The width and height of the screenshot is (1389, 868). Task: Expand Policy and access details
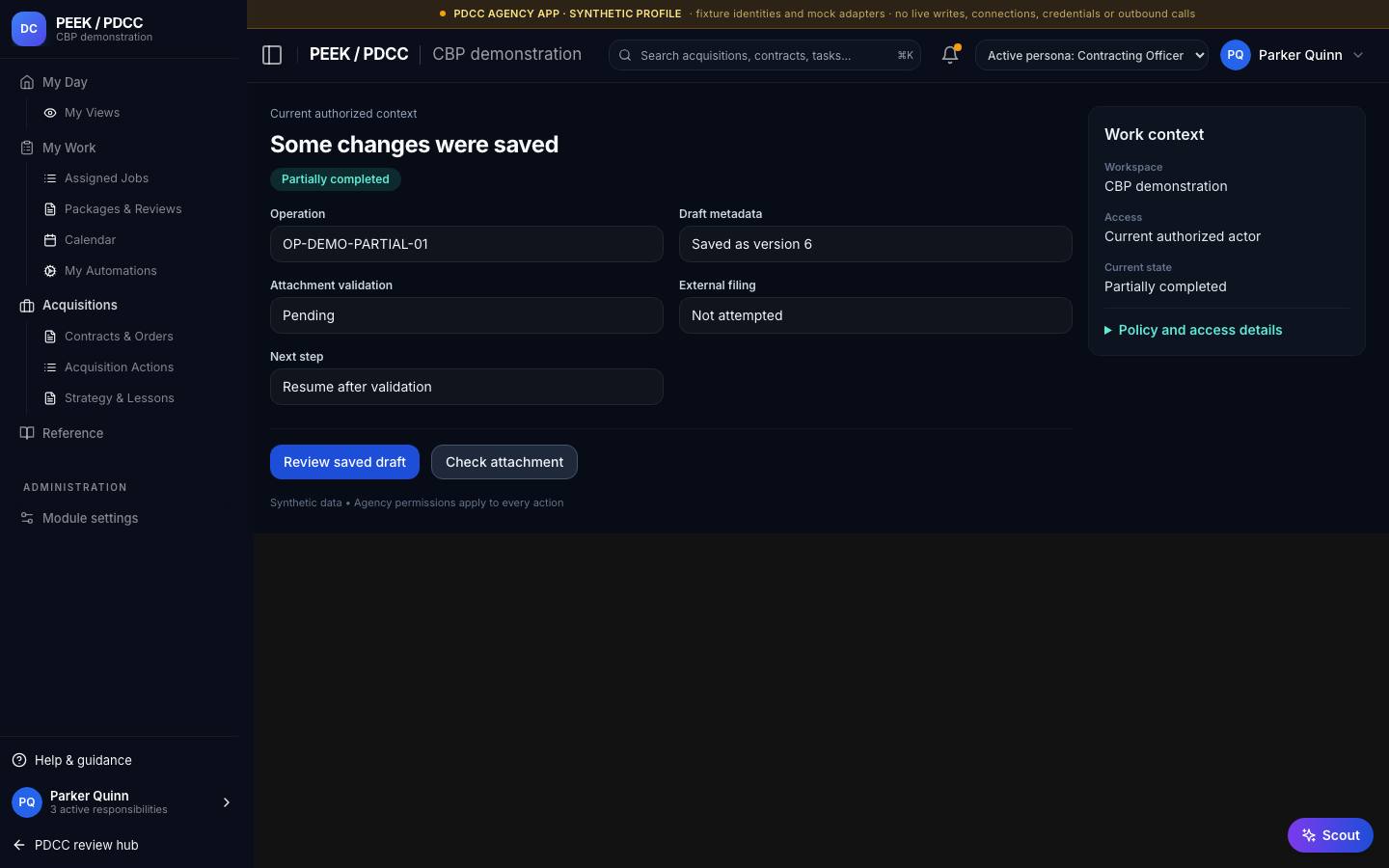pos(1193,330)
